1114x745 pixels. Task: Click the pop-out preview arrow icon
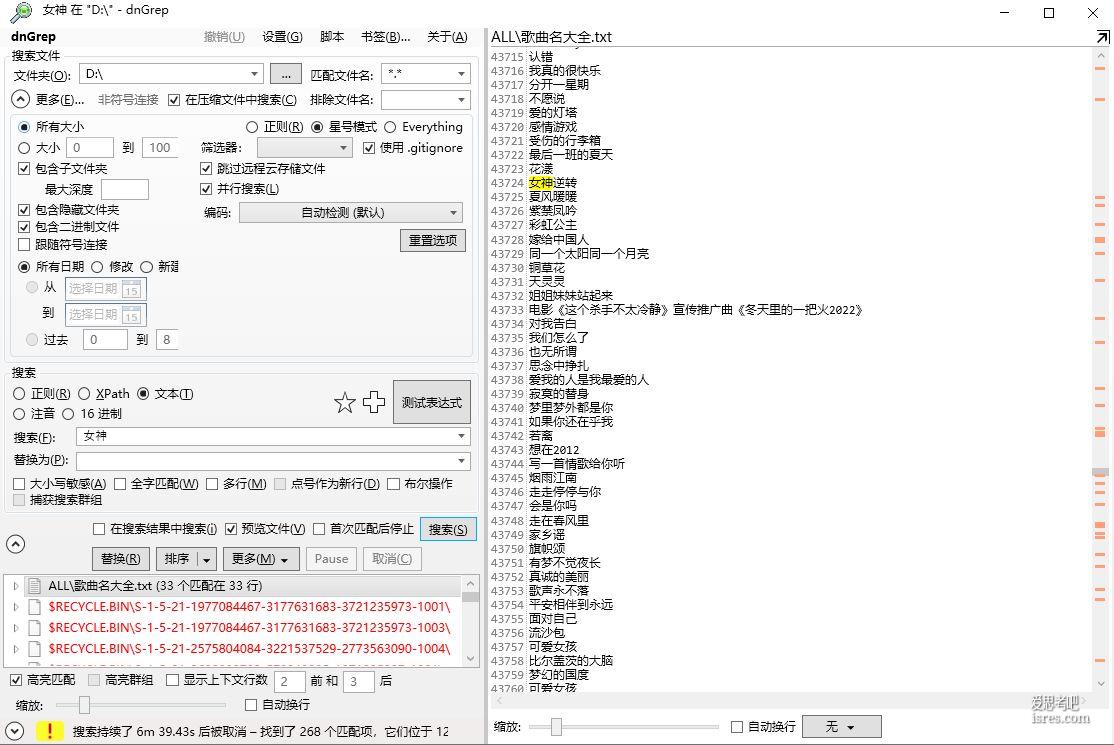coord(1103,37)
